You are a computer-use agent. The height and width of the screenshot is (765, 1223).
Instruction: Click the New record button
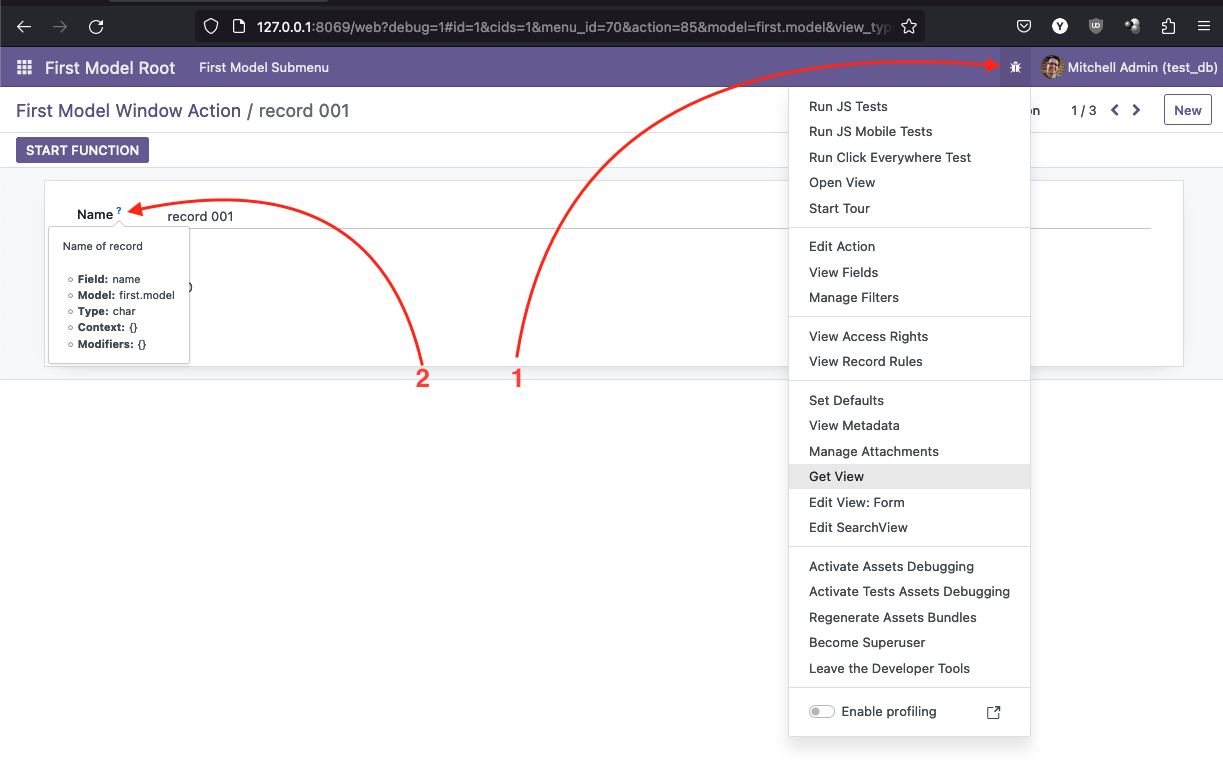1187,110
